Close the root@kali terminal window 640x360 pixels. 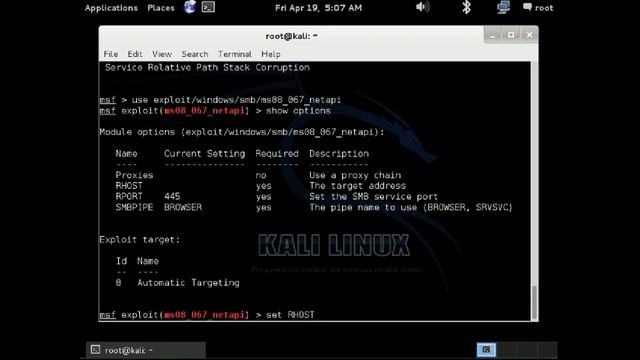[529, 36]
